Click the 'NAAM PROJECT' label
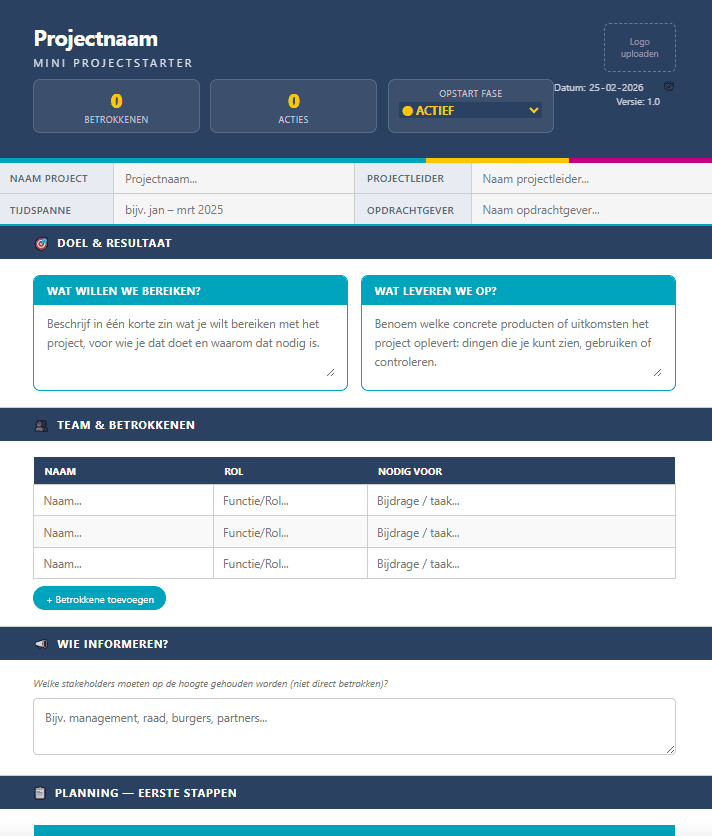This screenshot has width=712, height=836. [49, 179]
